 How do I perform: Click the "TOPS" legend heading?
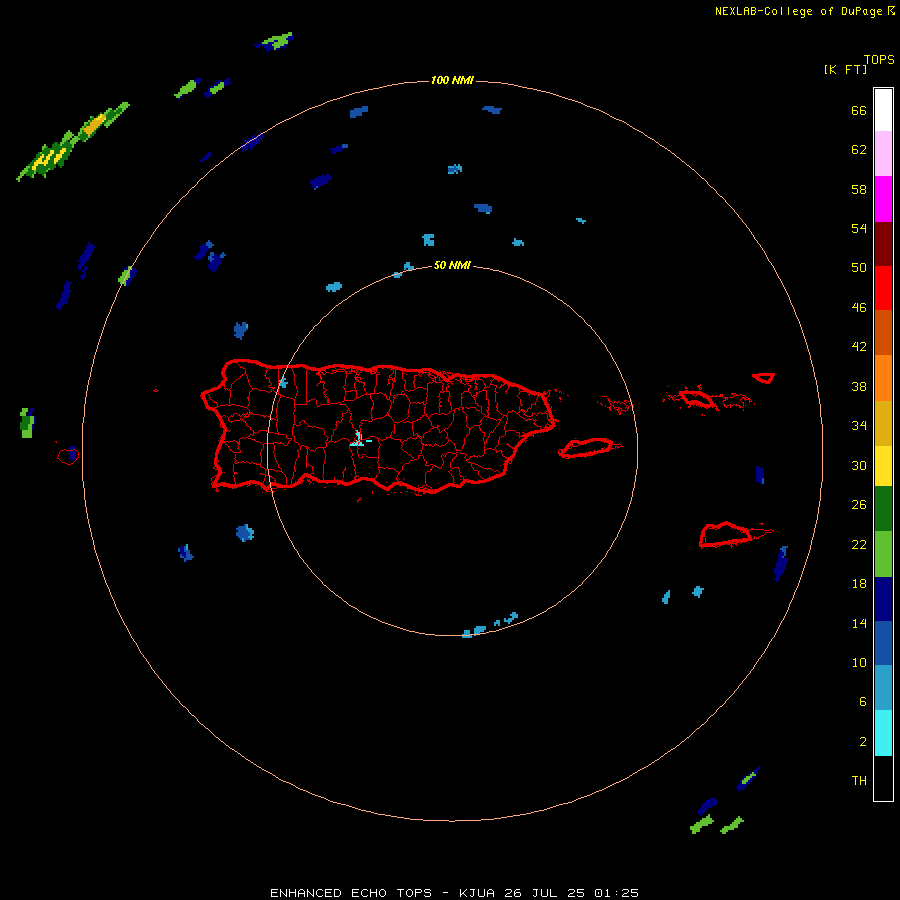tap(879, 59)
